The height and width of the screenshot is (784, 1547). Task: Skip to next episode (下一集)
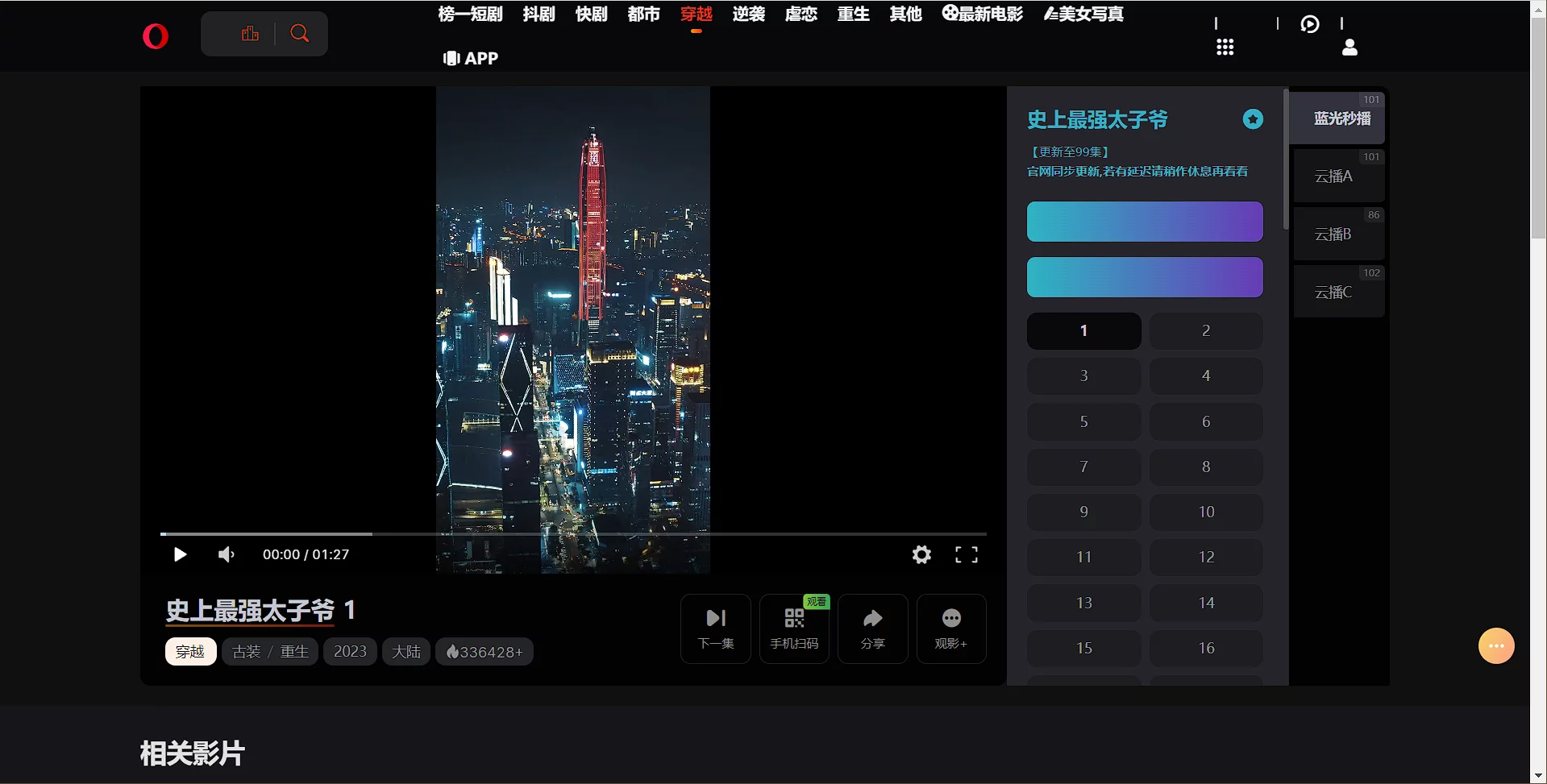716,628
